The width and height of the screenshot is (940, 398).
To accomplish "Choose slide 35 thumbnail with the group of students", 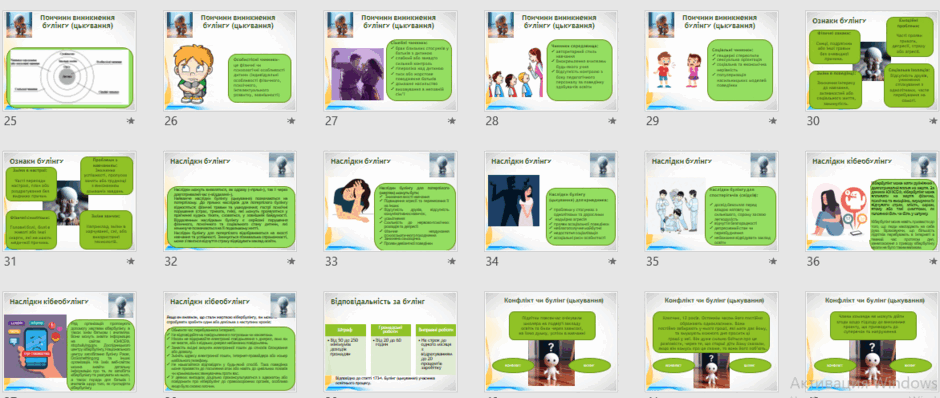I will tap(712, 201).
